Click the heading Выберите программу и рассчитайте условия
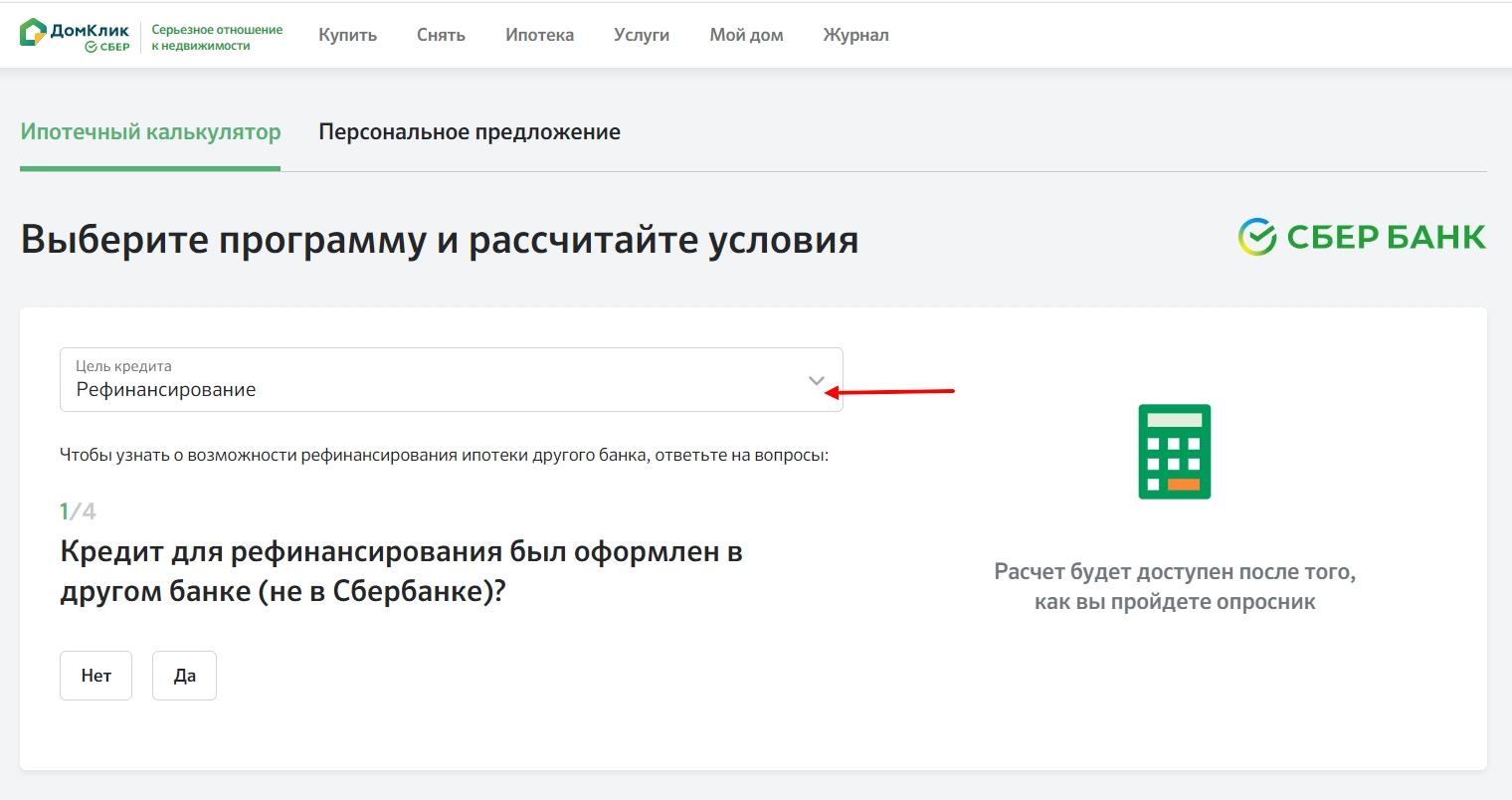Screen dimensions: 1512x800 pos(439,240)
